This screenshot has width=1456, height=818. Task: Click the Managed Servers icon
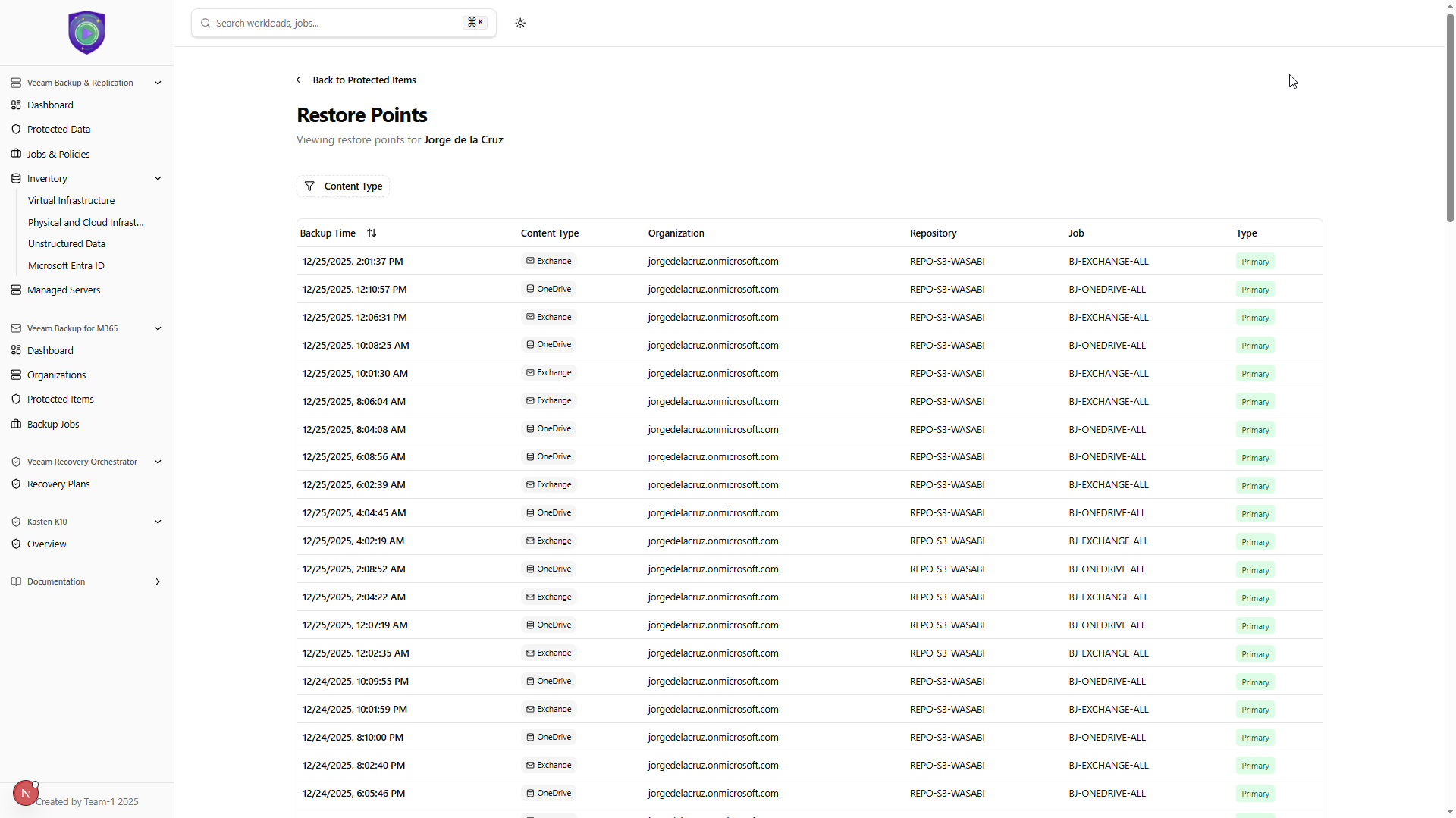click(x=16, y=290)
